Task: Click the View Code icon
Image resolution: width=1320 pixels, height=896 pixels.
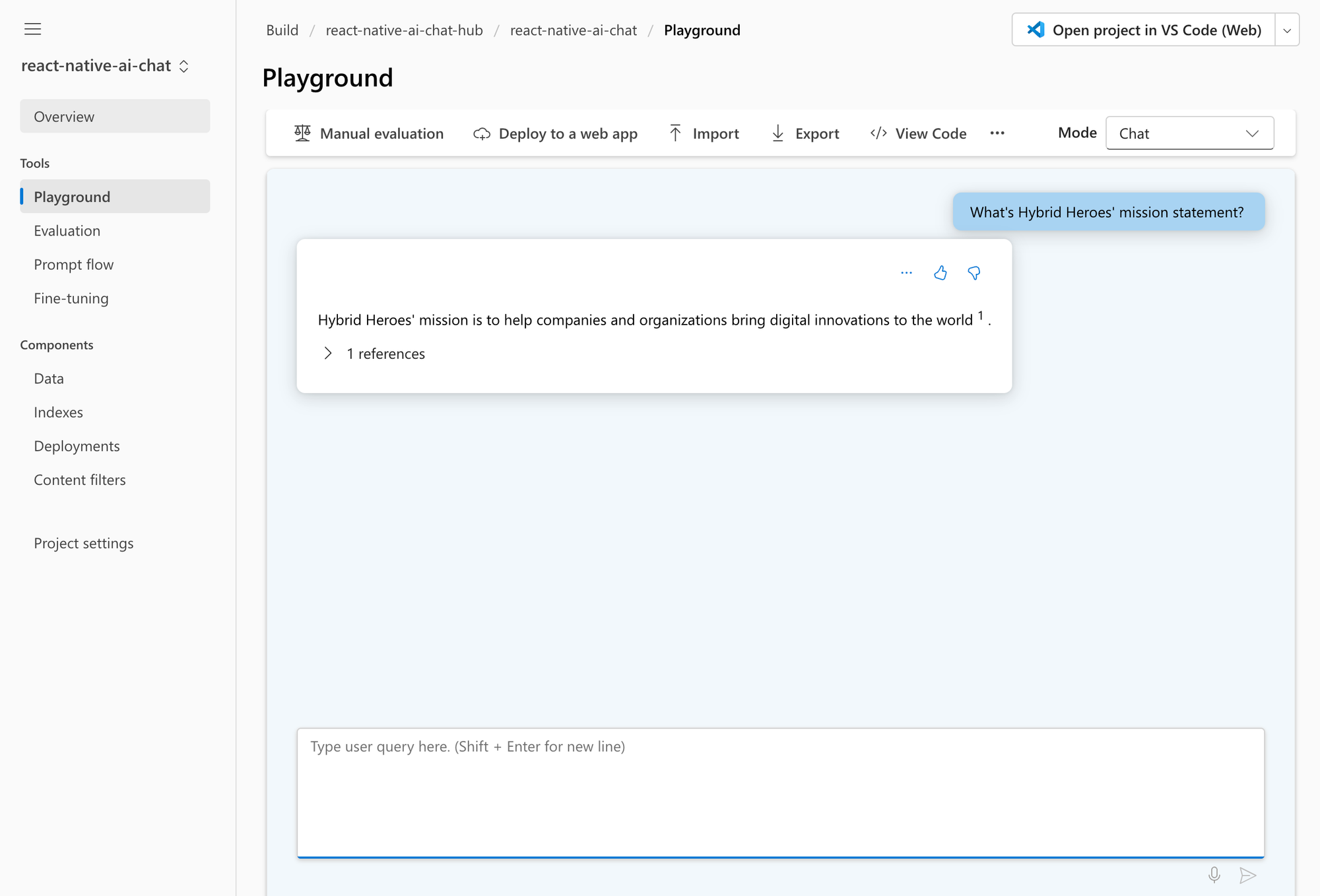Action: (879, 133)
